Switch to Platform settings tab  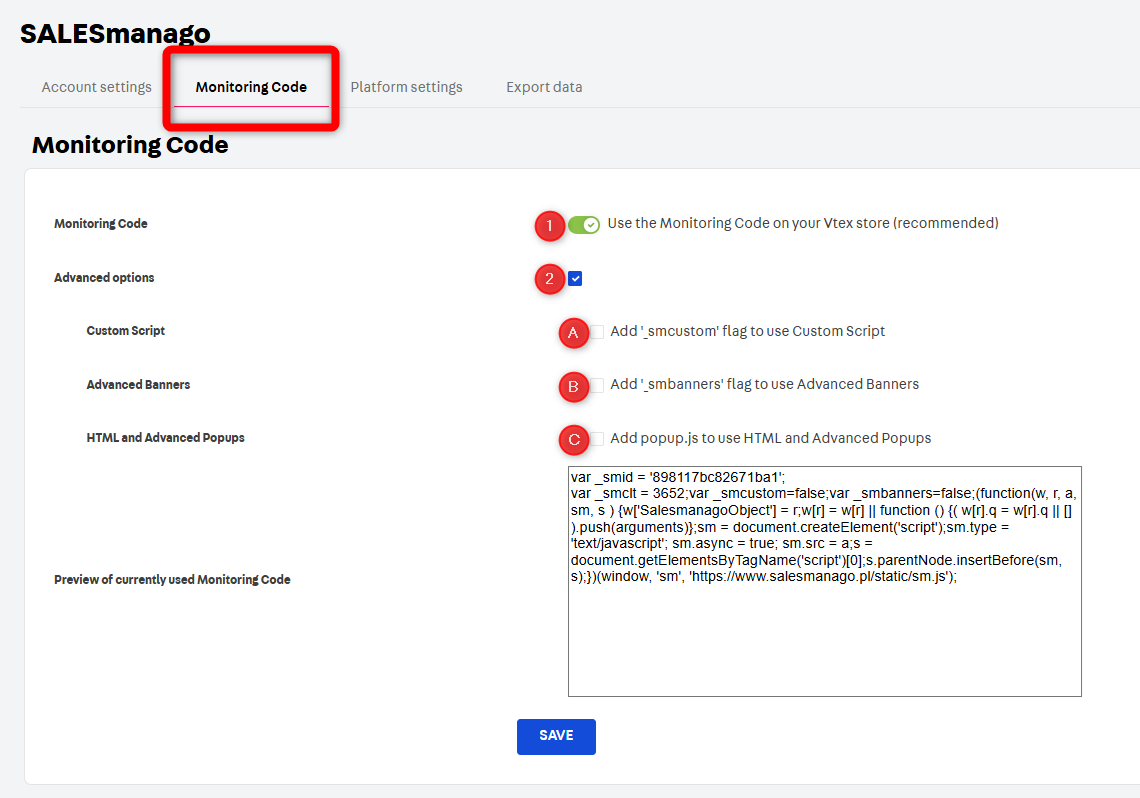coord(406,87)
